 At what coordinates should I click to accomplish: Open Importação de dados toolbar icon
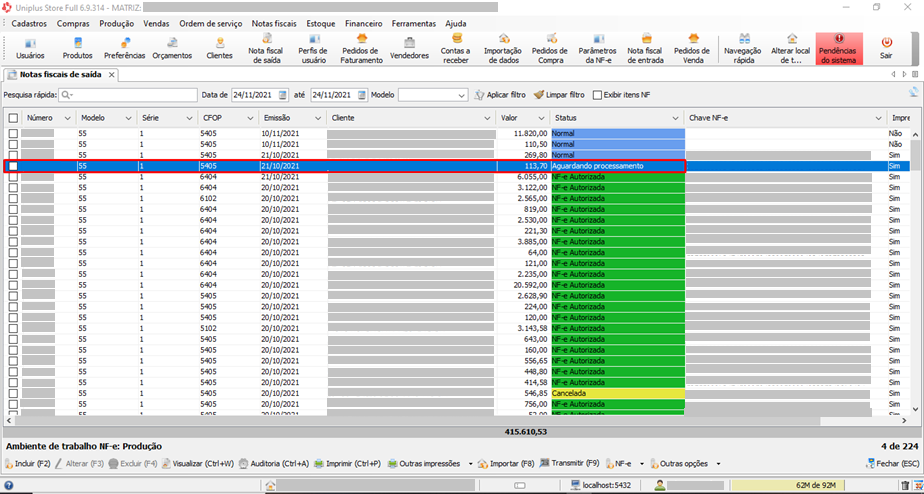click(x=503, y=49)
